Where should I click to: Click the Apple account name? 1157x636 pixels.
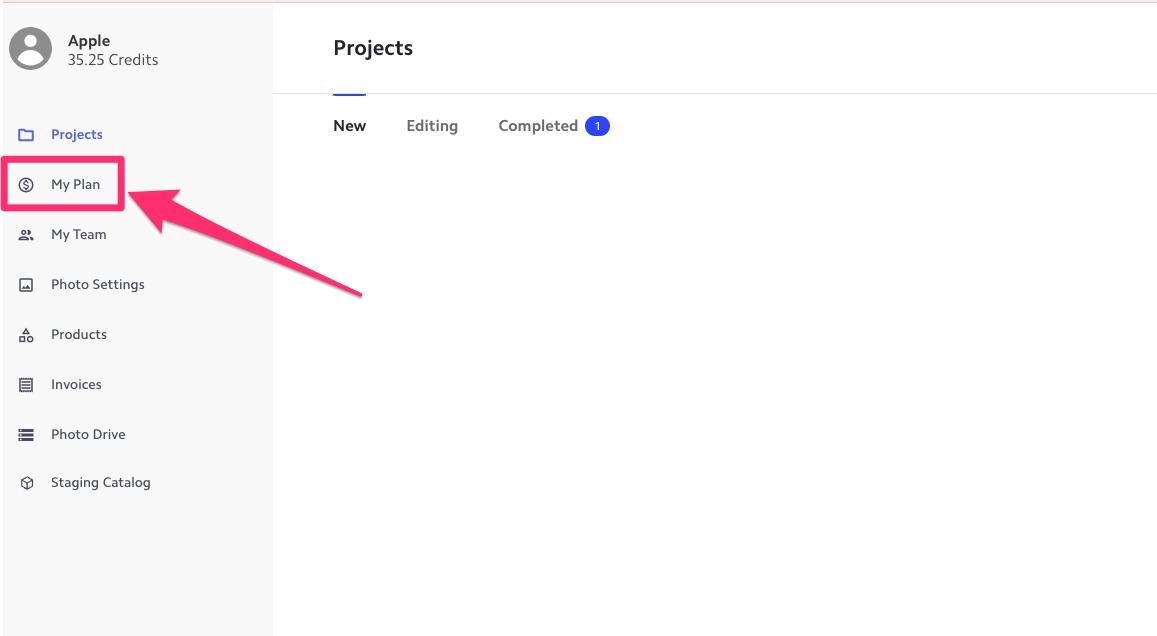click(89, 41)
